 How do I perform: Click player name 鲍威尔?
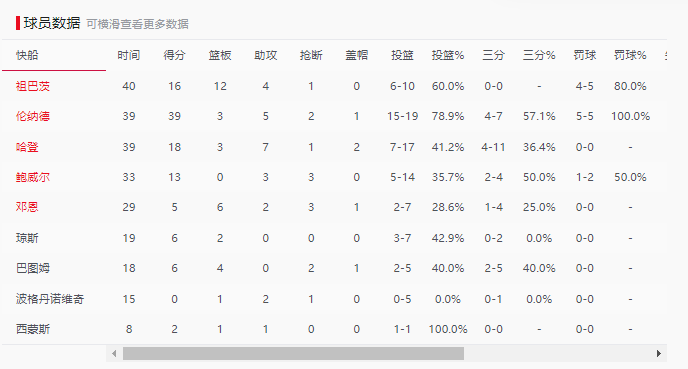[x=33, y=177]
